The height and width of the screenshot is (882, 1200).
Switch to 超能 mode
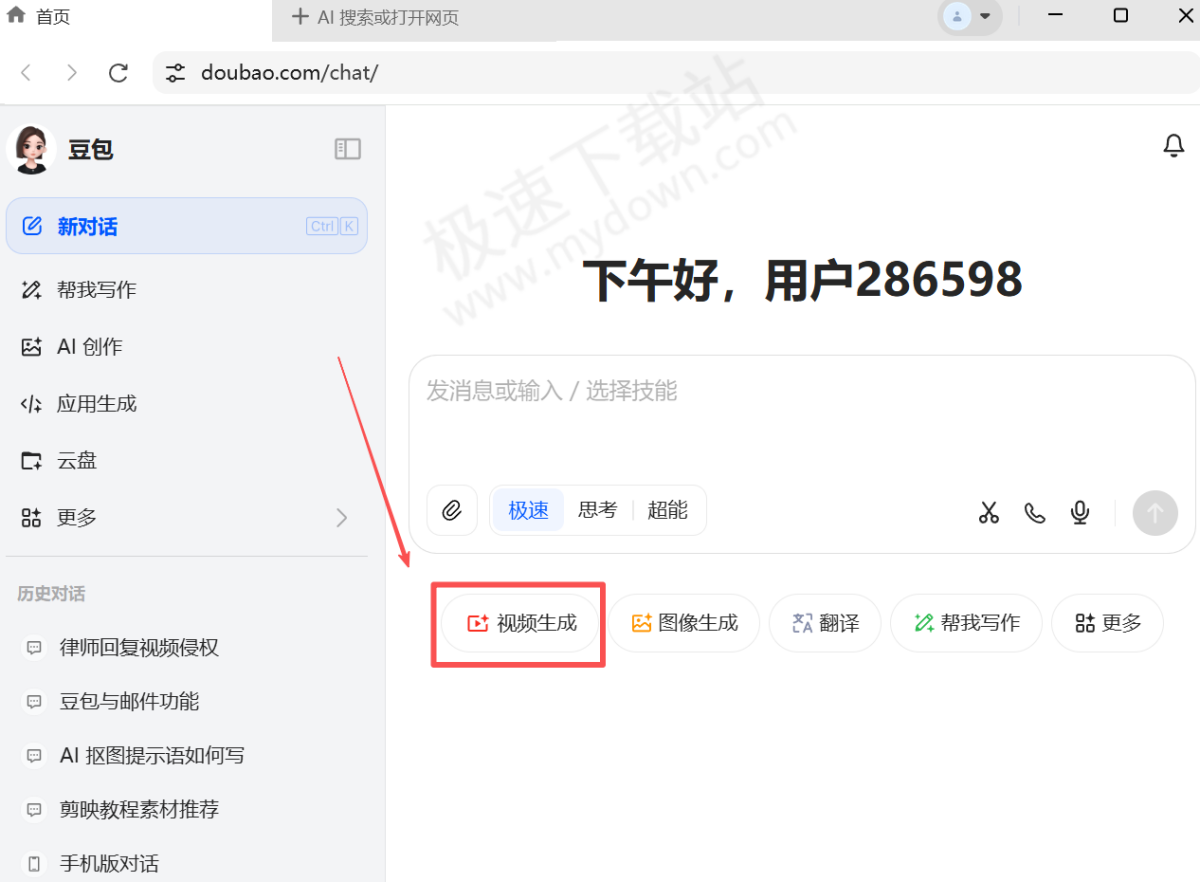[x=668, y=509]
